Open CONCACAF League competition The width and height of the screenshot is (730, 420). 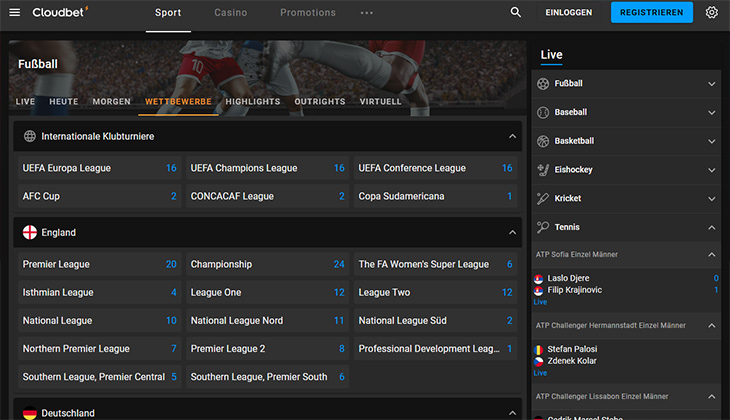(267, 196)
